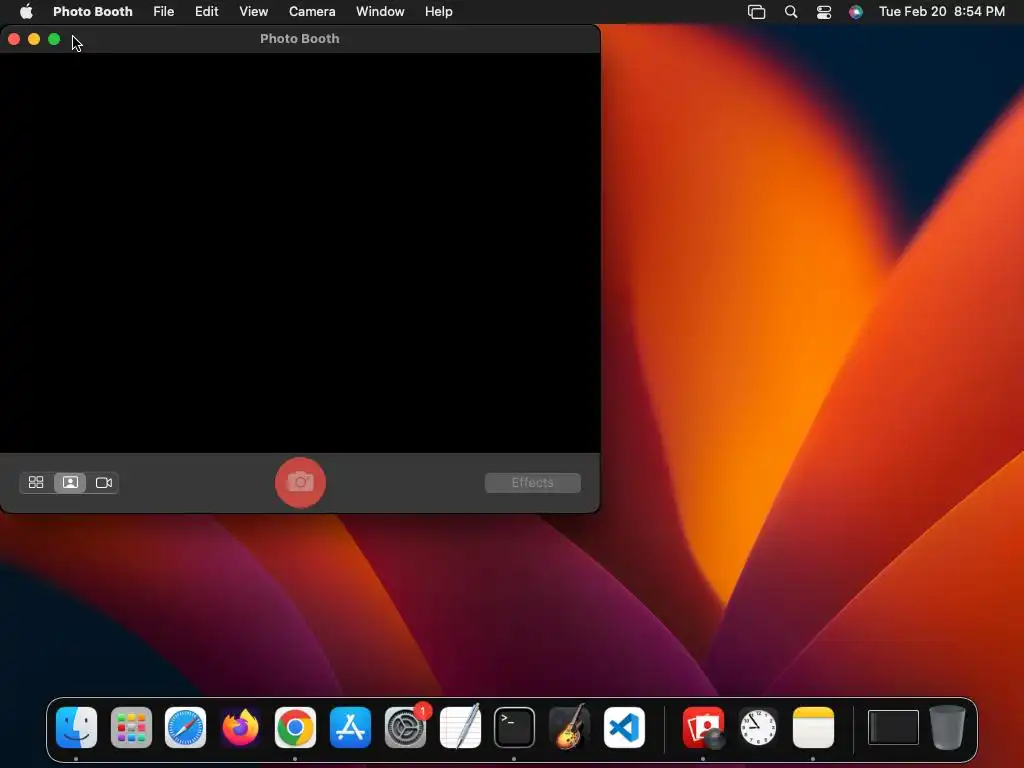The height and width of the screenshot is (768, 1024).
Task: Open Launchpad from the Dock
Action: tap(131, 727)
